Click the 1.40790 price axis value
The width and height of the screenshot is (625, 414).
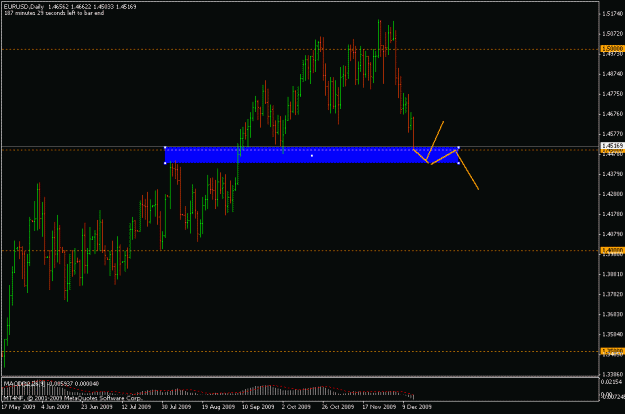(613, 234)
